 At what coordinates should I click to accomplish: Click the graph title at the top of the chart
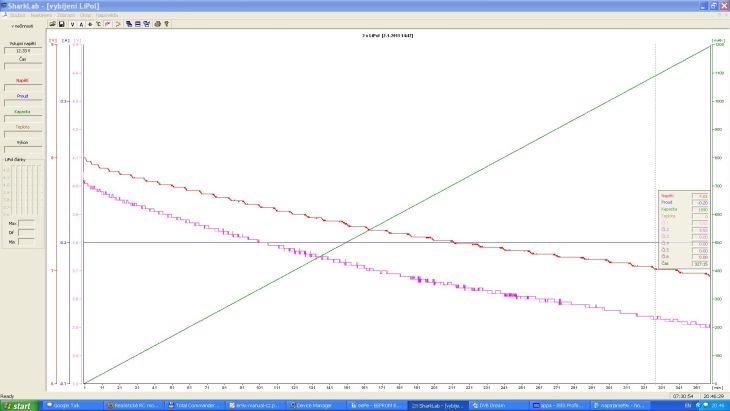coord(387,35)
